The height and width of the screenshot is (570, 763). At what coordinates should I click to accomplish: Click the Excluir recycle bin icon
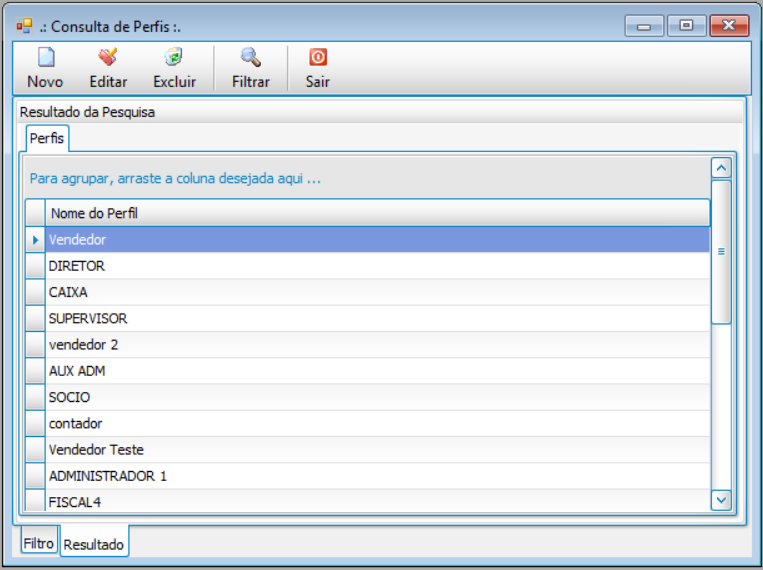pos(173,57)
